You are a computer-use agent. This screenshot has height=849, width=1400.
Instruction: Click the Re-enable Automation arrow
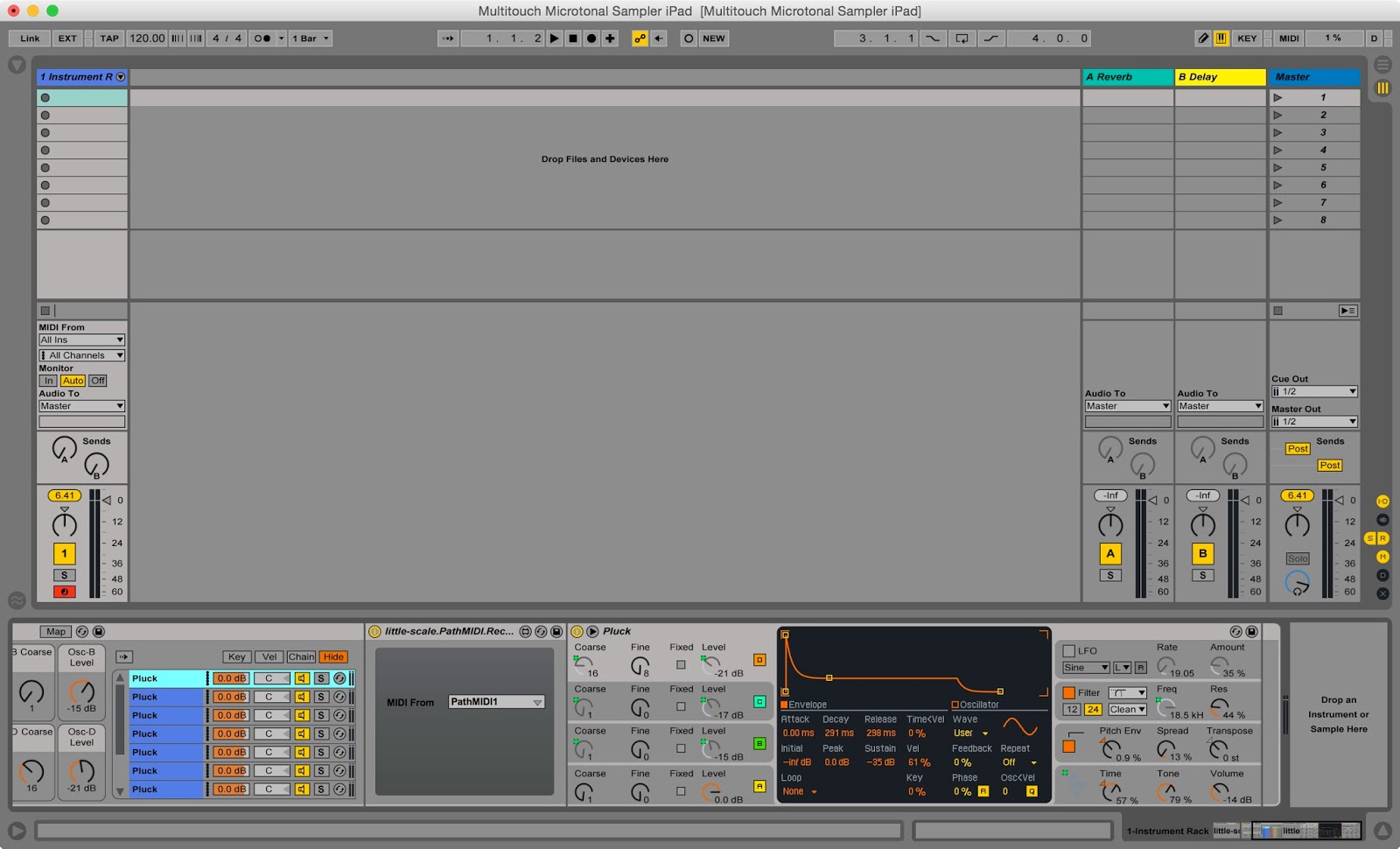pyautogui.click(x=659, y=39)
